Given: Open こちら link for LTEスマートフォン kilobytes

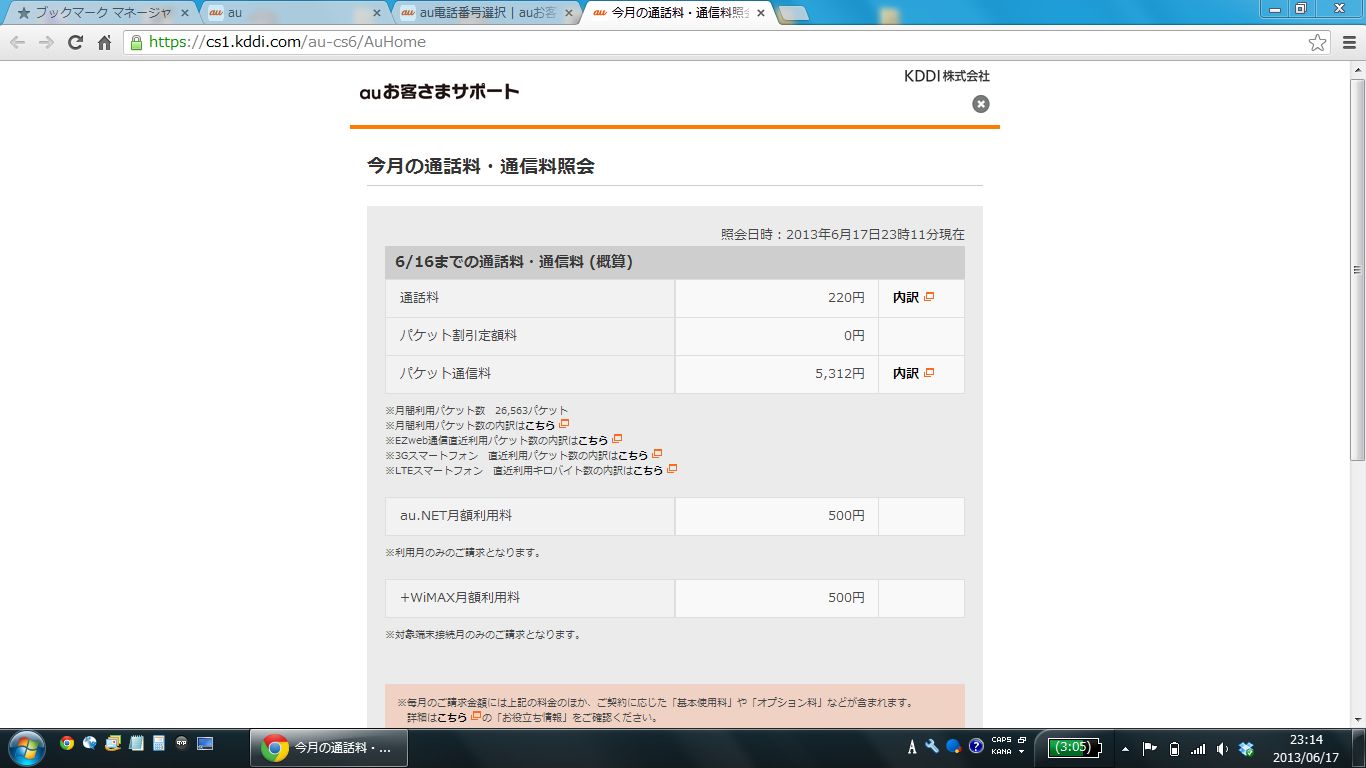Looking at the screenshot, I should tap(655, 470).
